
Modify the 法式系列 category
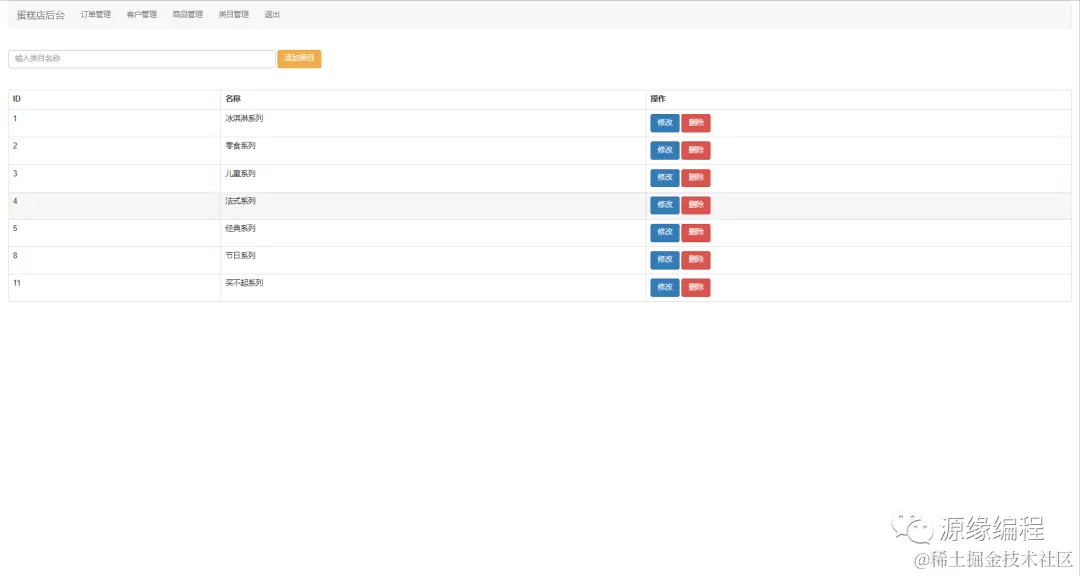665,205
